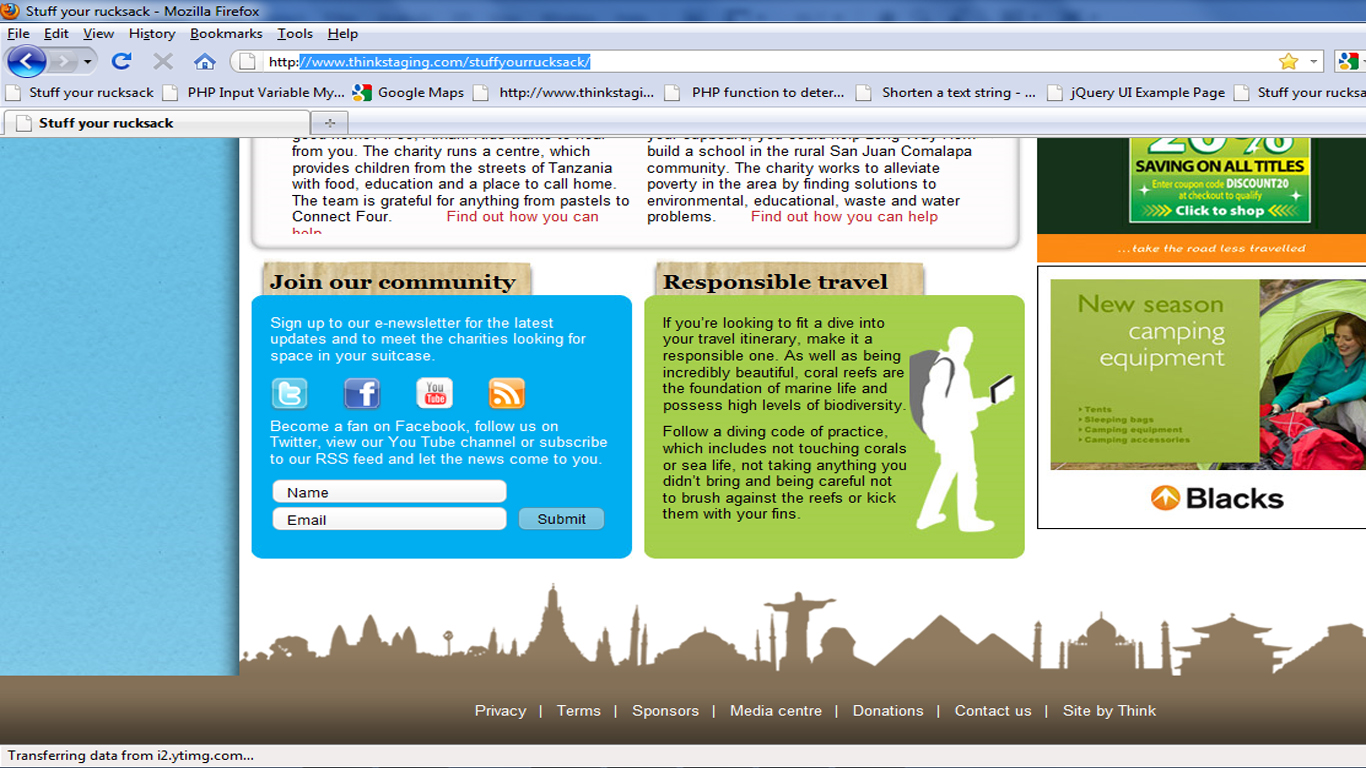Open the Google Maps bookmark
1366x768 pixels.
coord(409,92)
